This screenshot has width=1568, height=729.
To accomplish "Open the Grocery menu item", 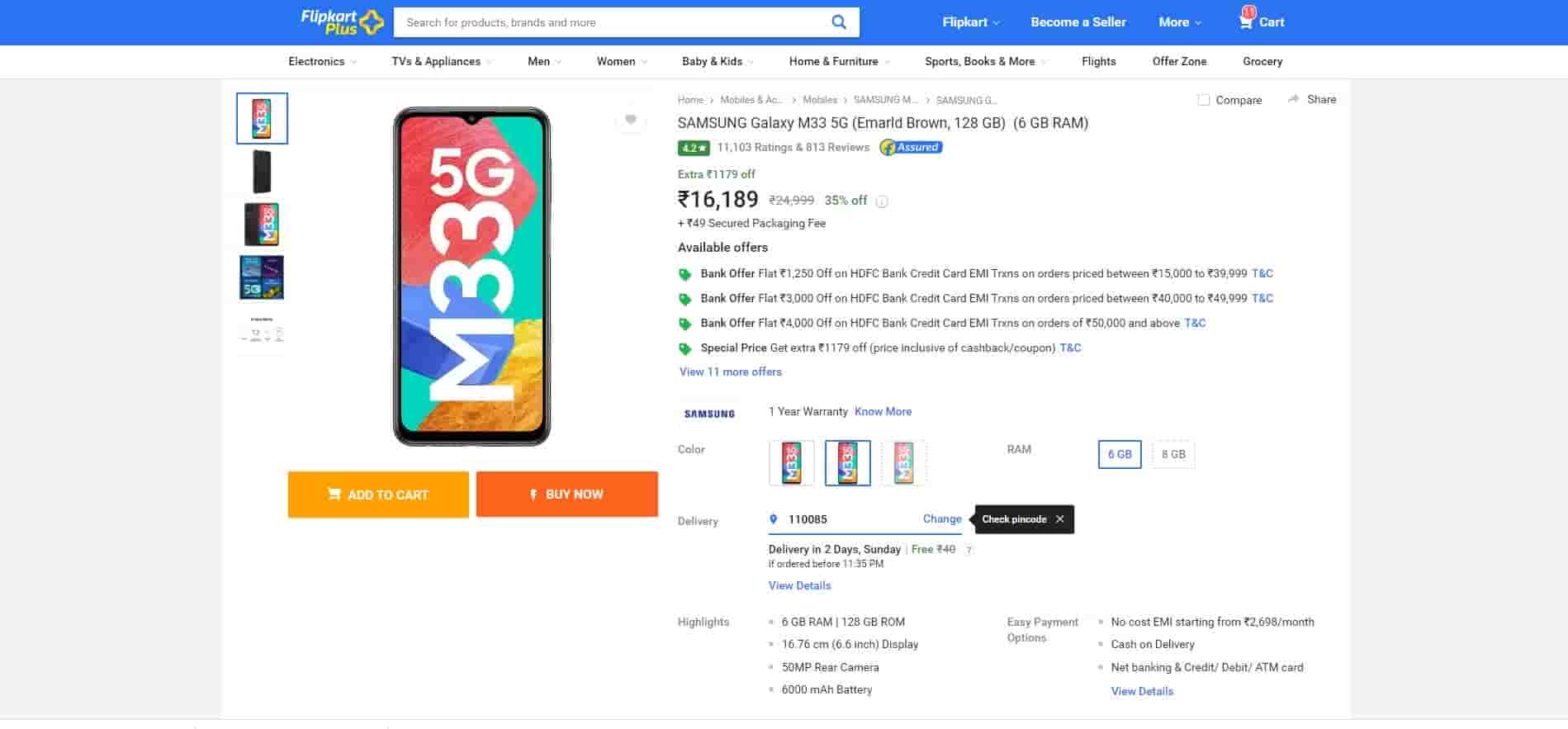I will (x=1262, y=61).
